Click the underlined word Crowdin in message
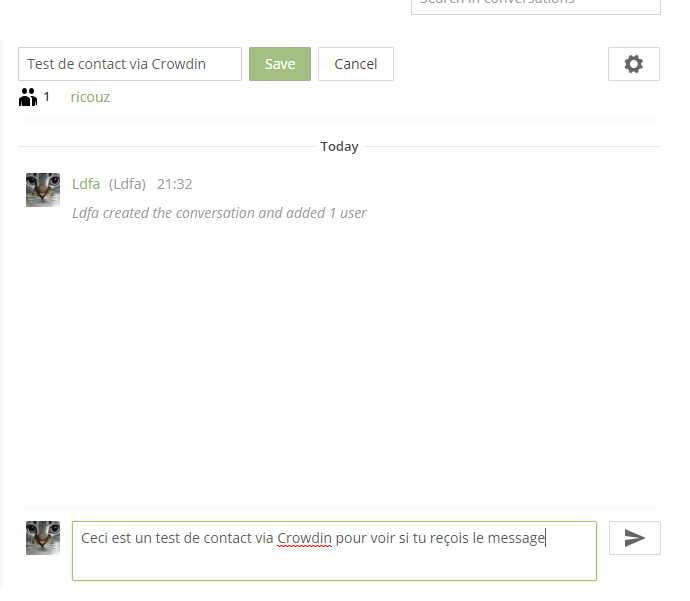This screenshot has height=601, width=690. click(304, 538)
